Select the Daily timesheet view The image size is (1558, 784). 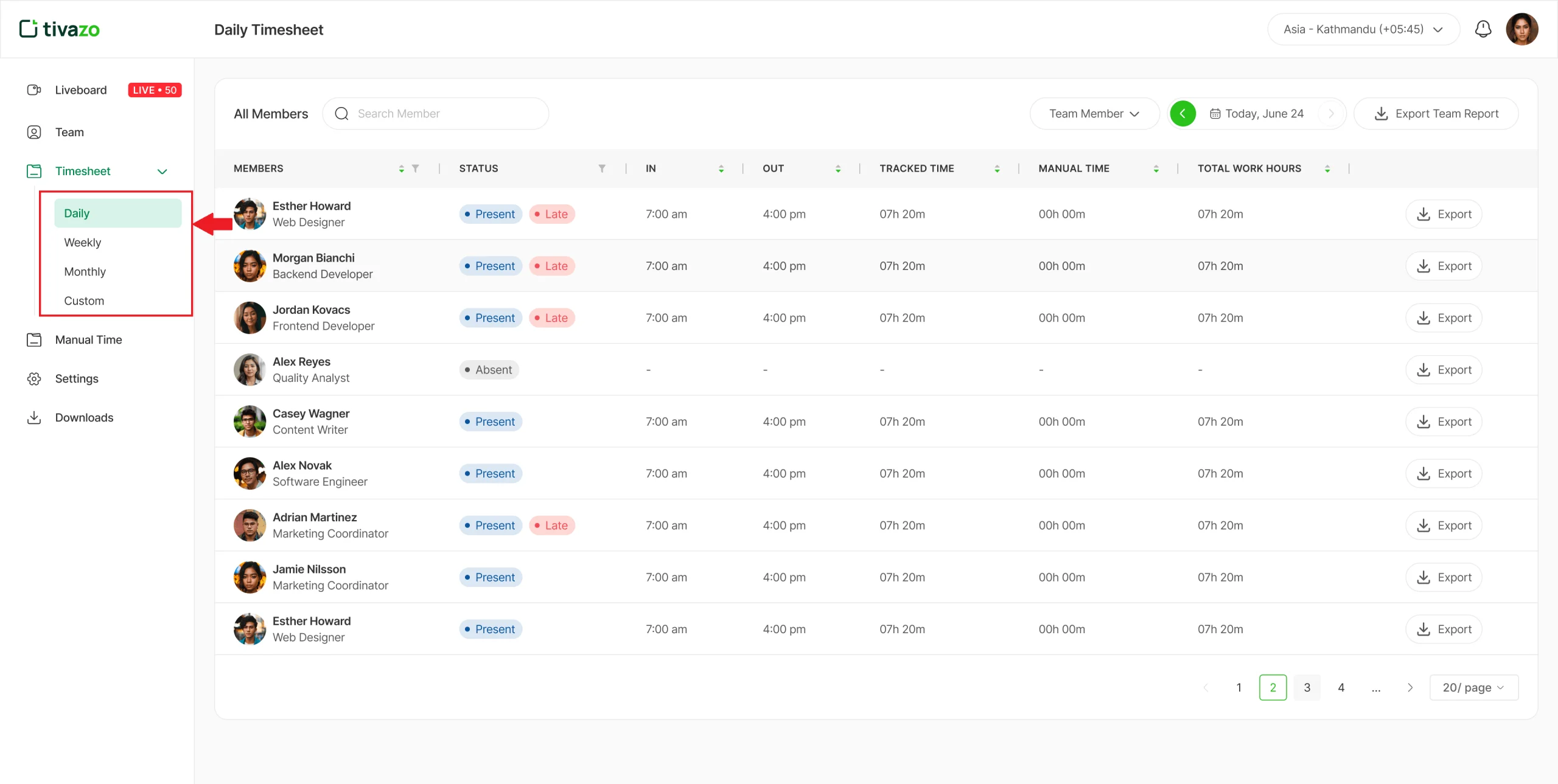coord(117,213)
